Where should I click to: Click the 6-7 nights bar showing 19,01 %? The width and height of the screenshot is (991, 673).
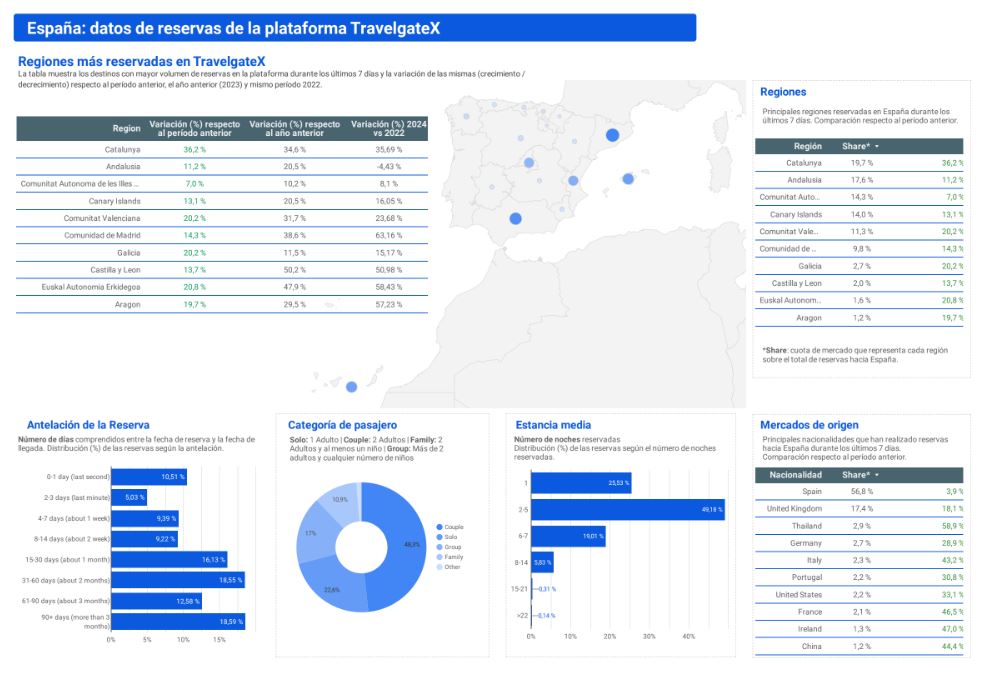(x=569, y=536)
